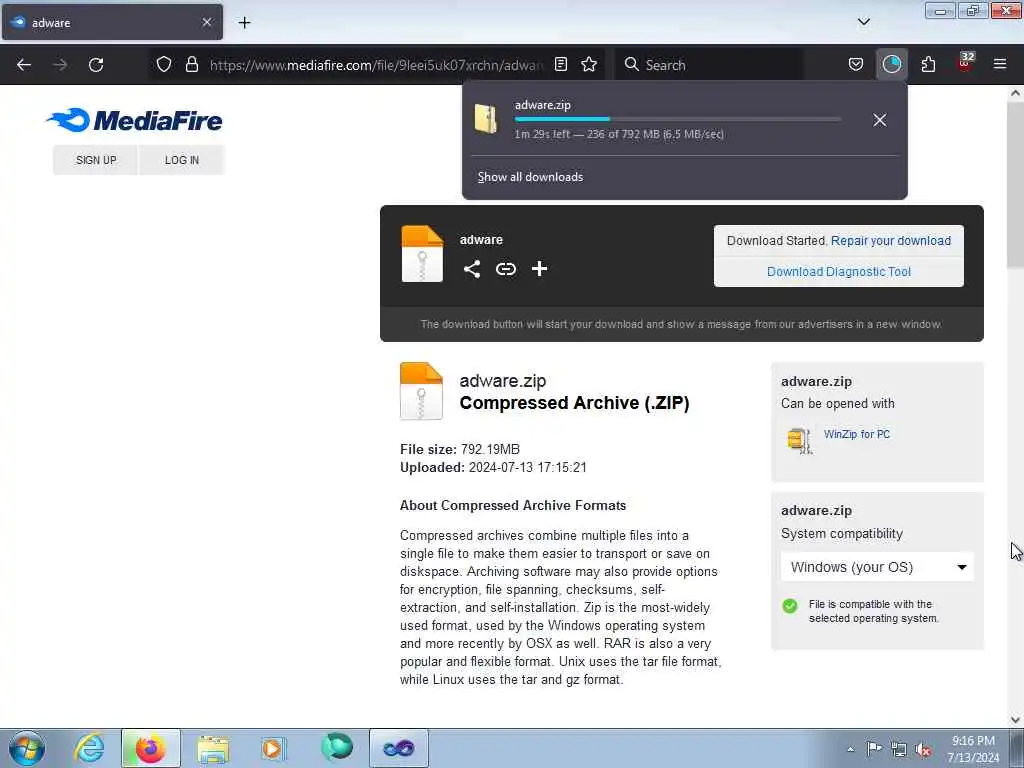Click the About Compressed Archive Formats heading

(x=513, y=505)
